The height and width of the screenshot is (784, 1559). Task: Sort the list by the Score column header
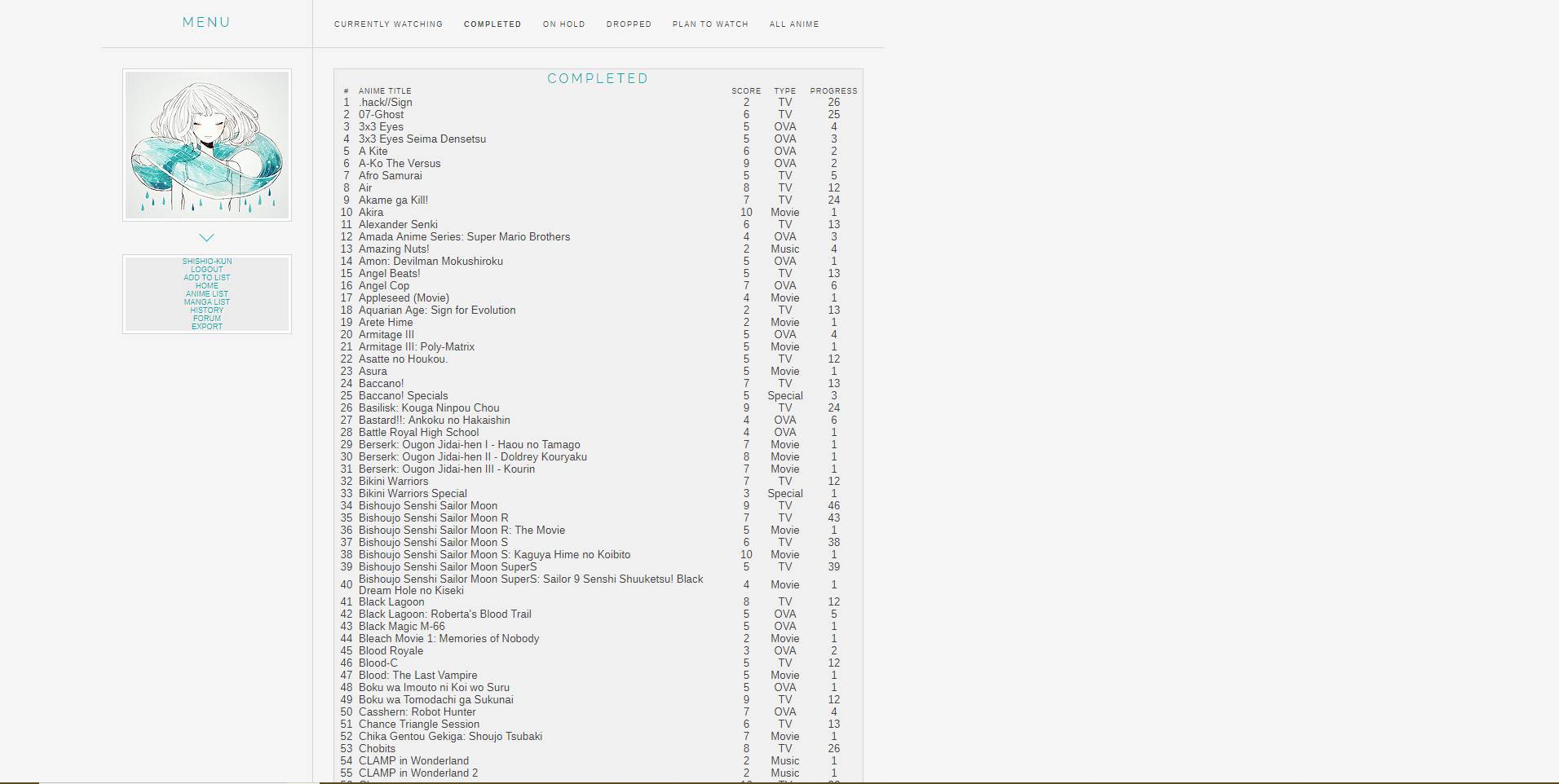[745, 91]
